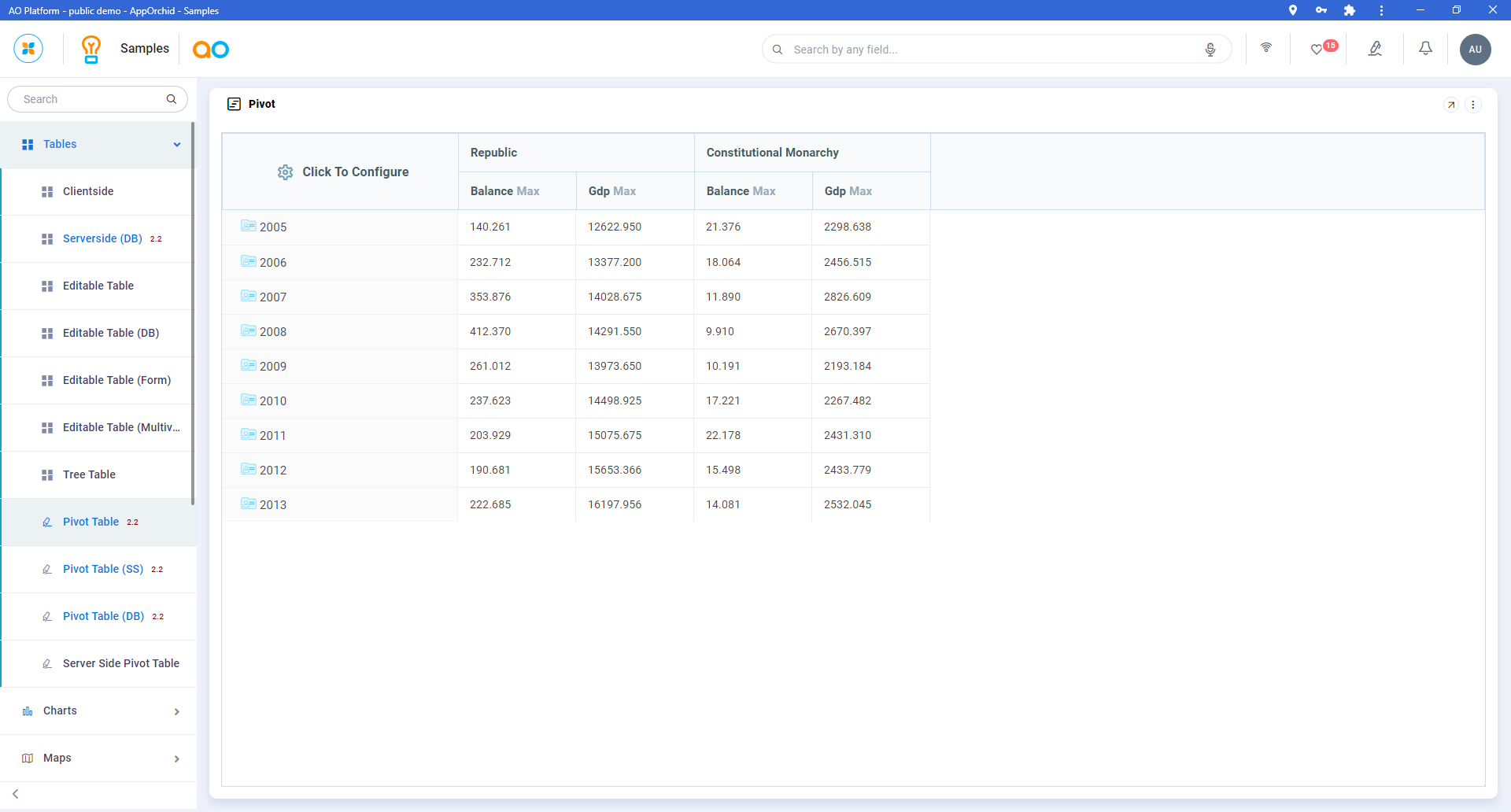
Task: Click the app launcher icon in header
Action: coord(28,49)
